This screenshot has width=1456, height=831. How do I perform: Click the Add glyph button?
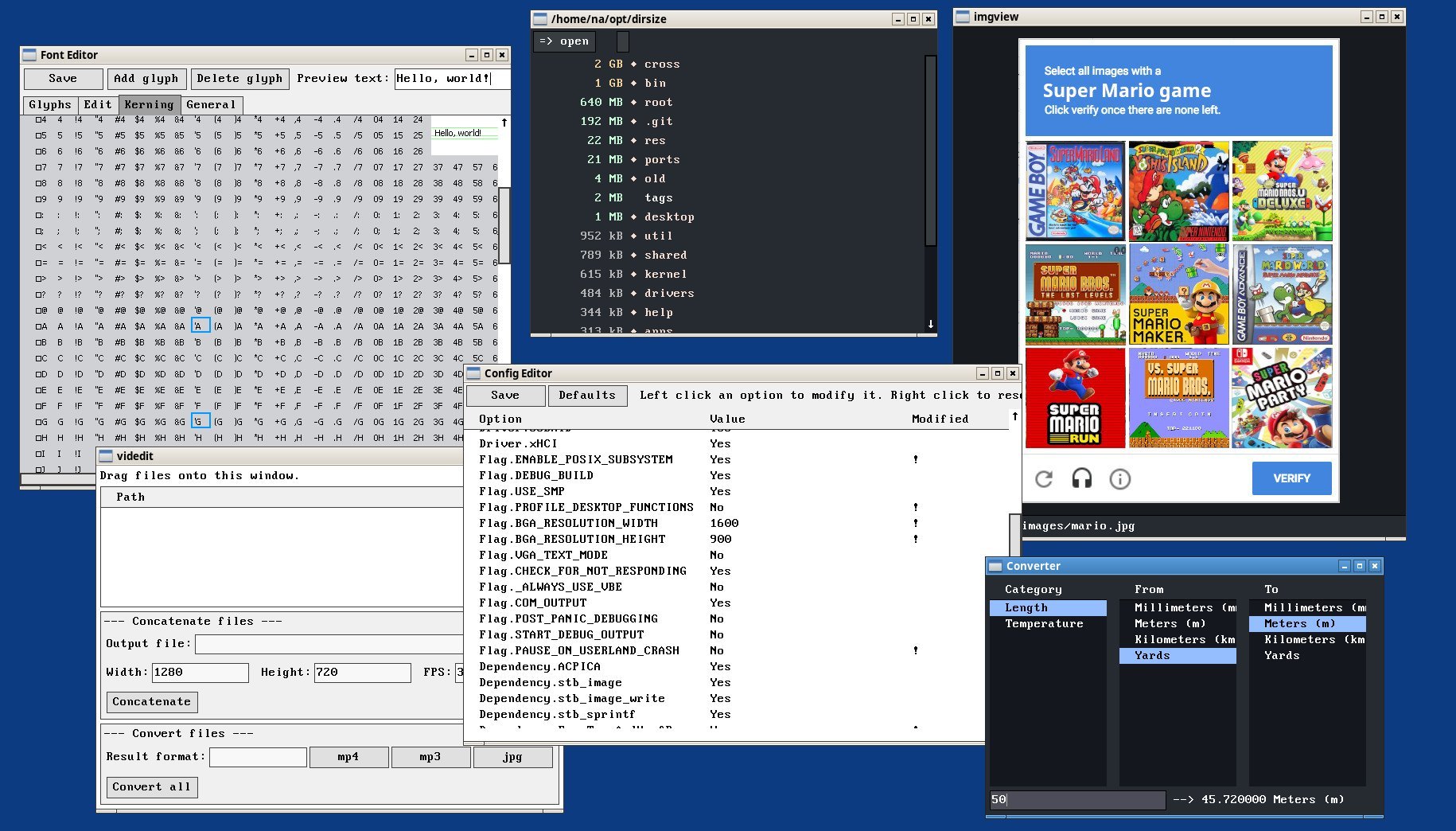[146, 79]
